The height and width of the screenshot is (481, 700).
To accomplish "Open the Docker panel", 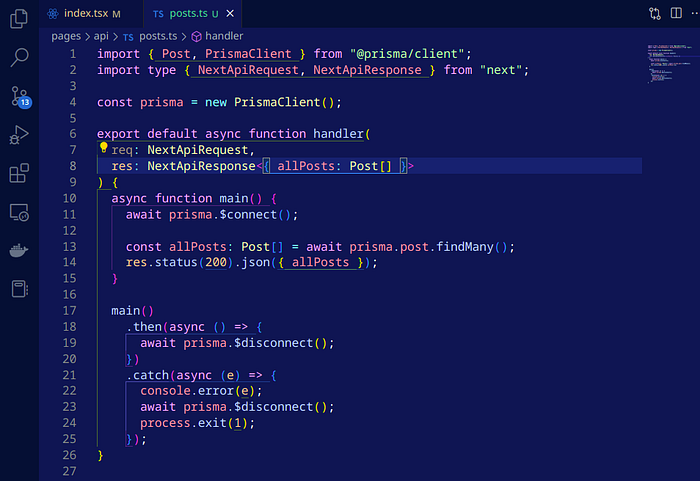I will [x=19, y=250].
